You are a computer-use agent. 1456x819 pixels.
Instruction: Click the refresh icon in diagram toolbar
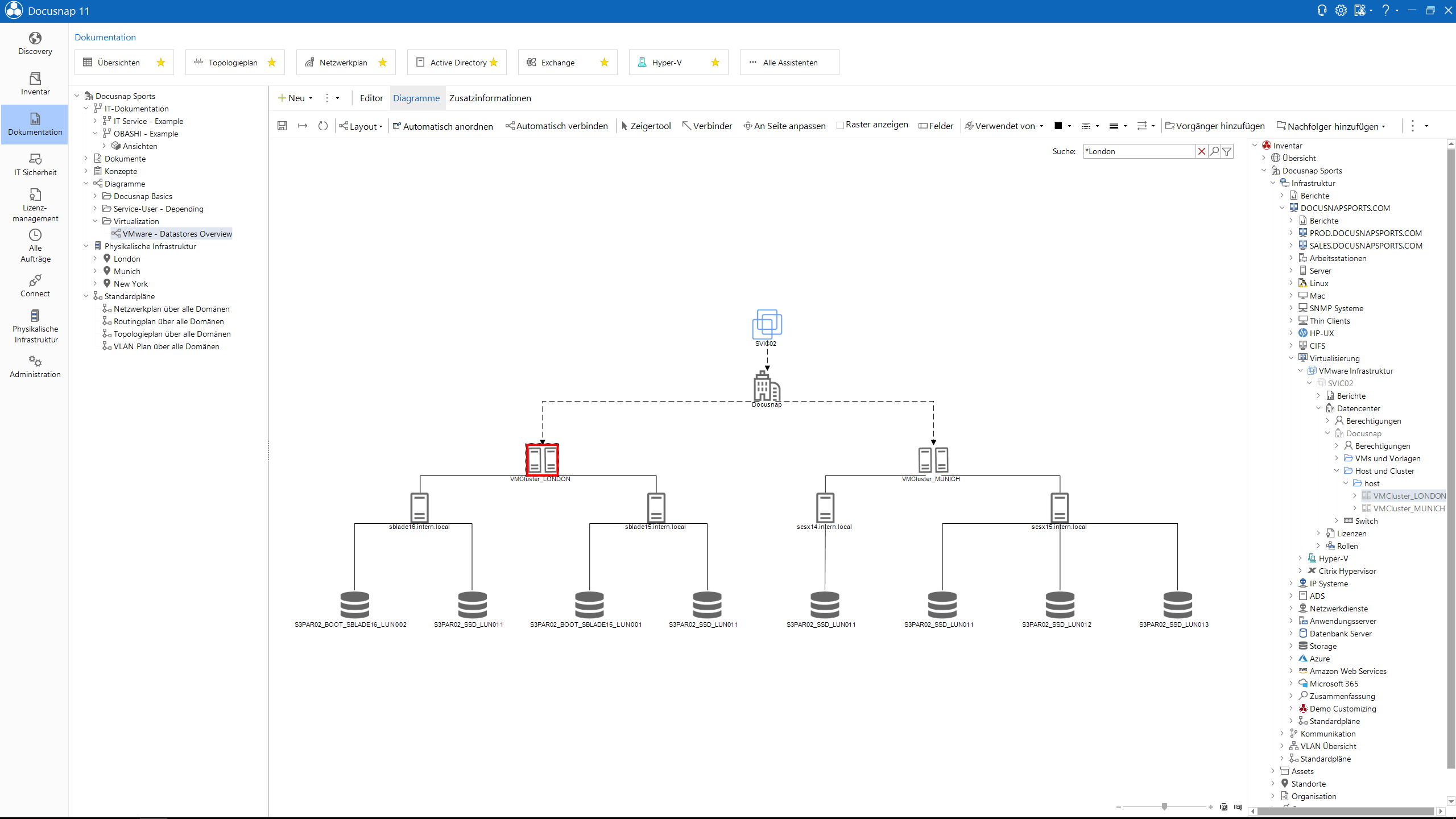(x=323, y=126)
